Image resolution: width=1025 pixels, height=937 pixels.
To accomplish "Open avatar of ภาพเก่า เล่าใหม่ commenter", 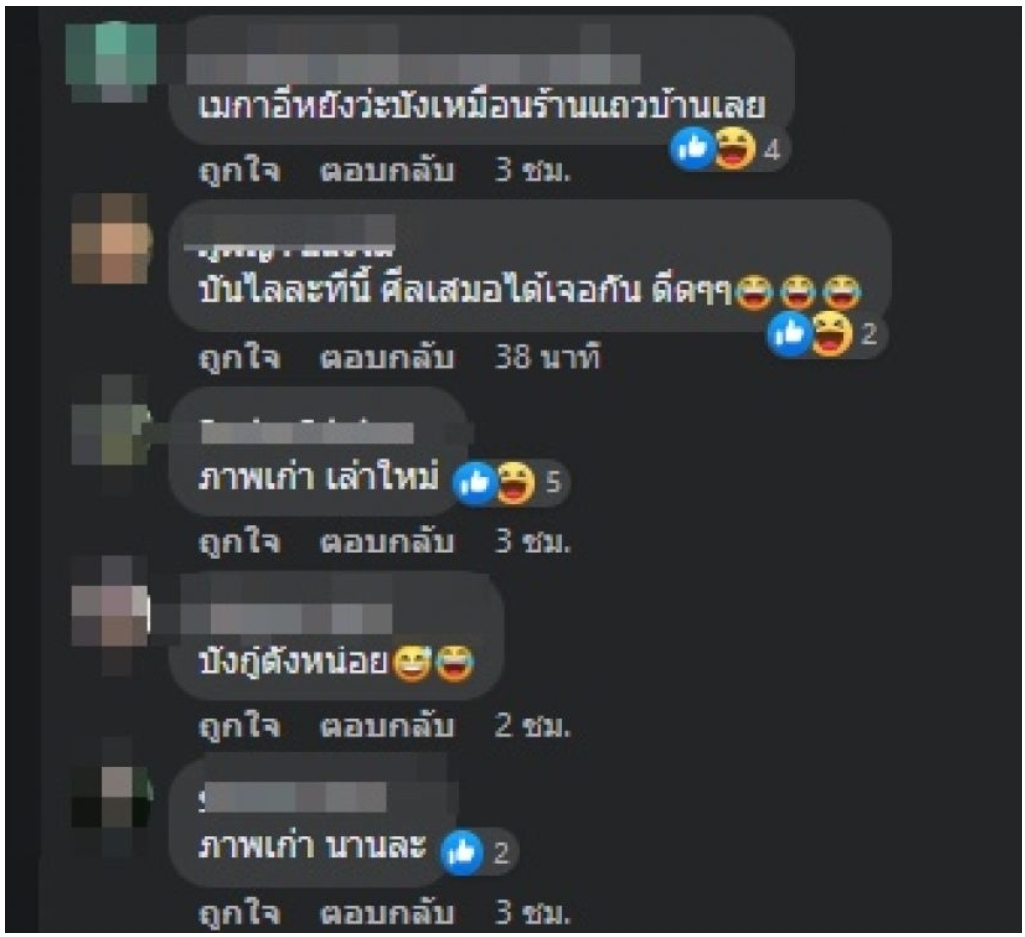I will pos(110,424).
